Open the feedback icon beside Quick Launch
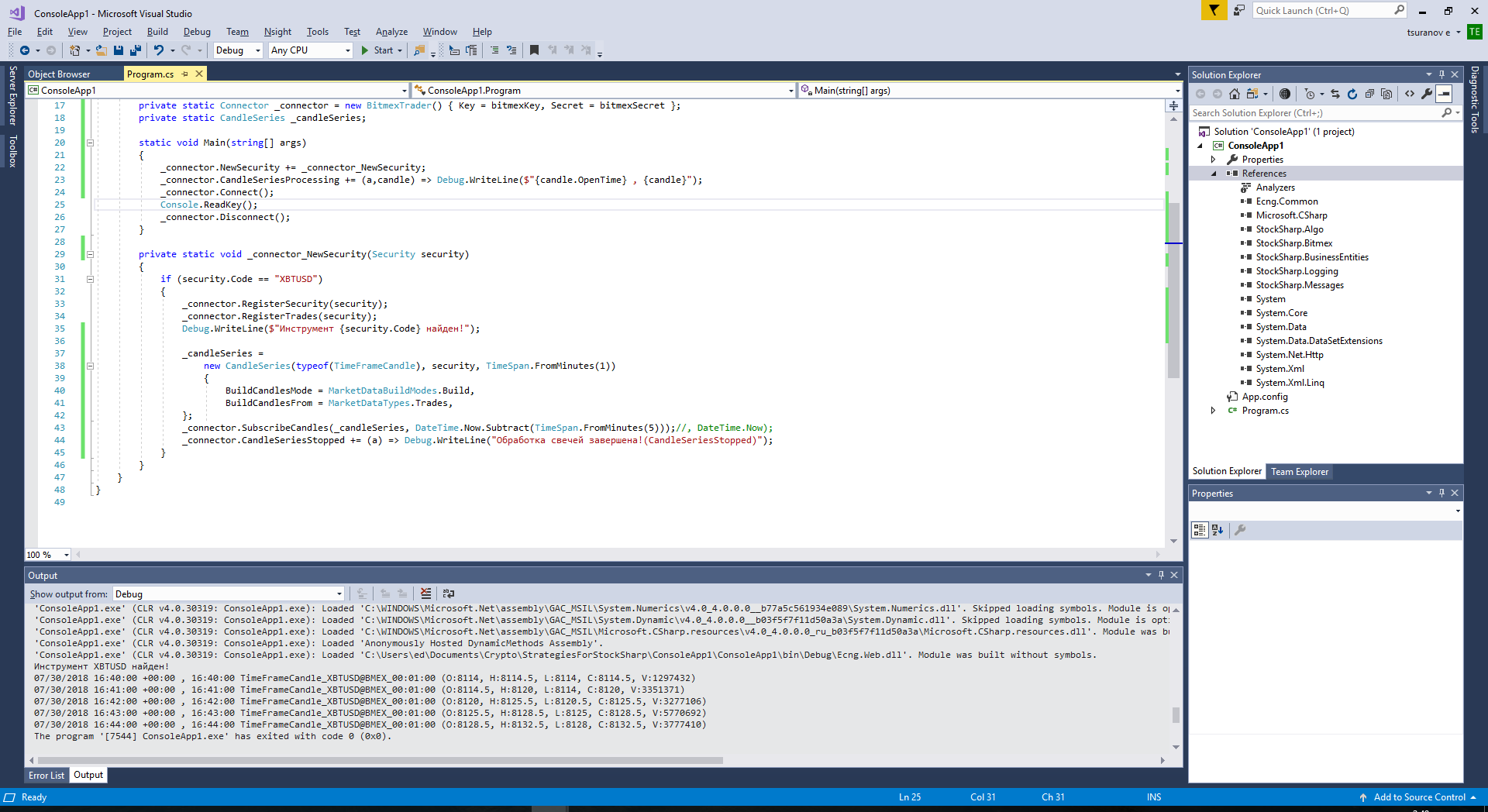Screen dimensions: 1488x812 pos(1238,10)
